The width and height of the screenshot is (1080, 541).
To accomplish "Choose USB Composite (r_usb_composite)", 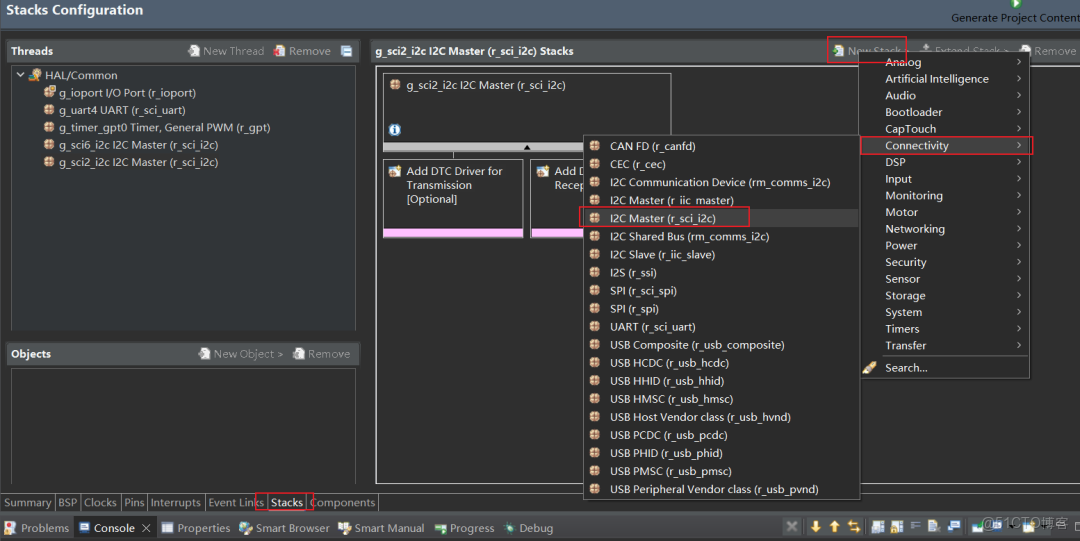I will coord(721,345).
